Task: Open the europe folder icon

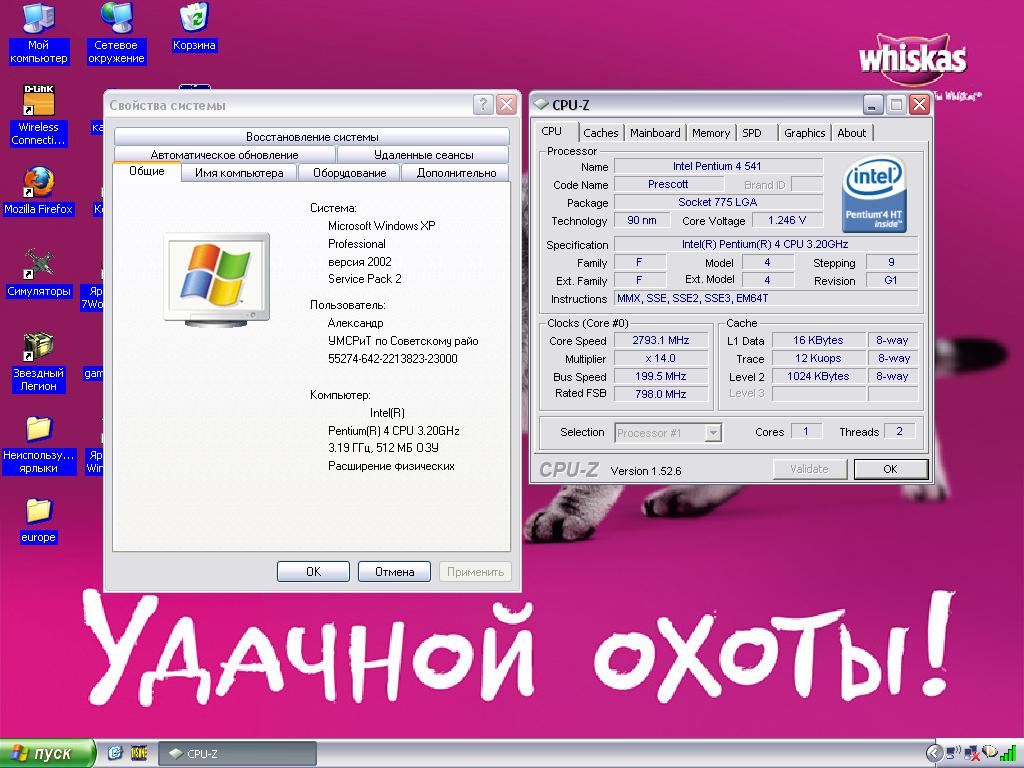Action: [x=38, y=520]
